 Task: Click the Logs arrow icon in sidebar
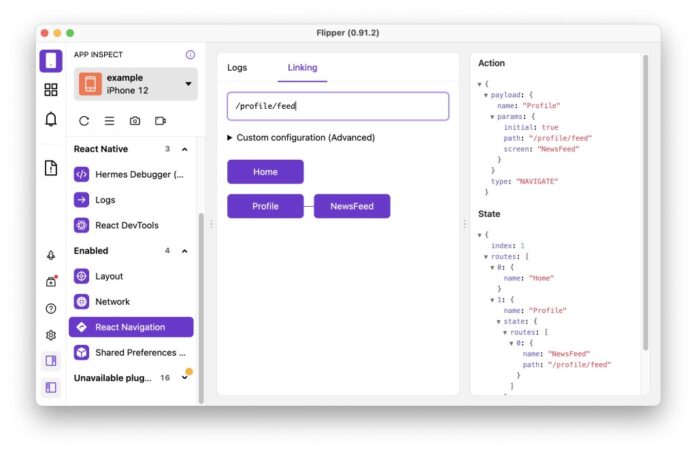pos(81,200)
